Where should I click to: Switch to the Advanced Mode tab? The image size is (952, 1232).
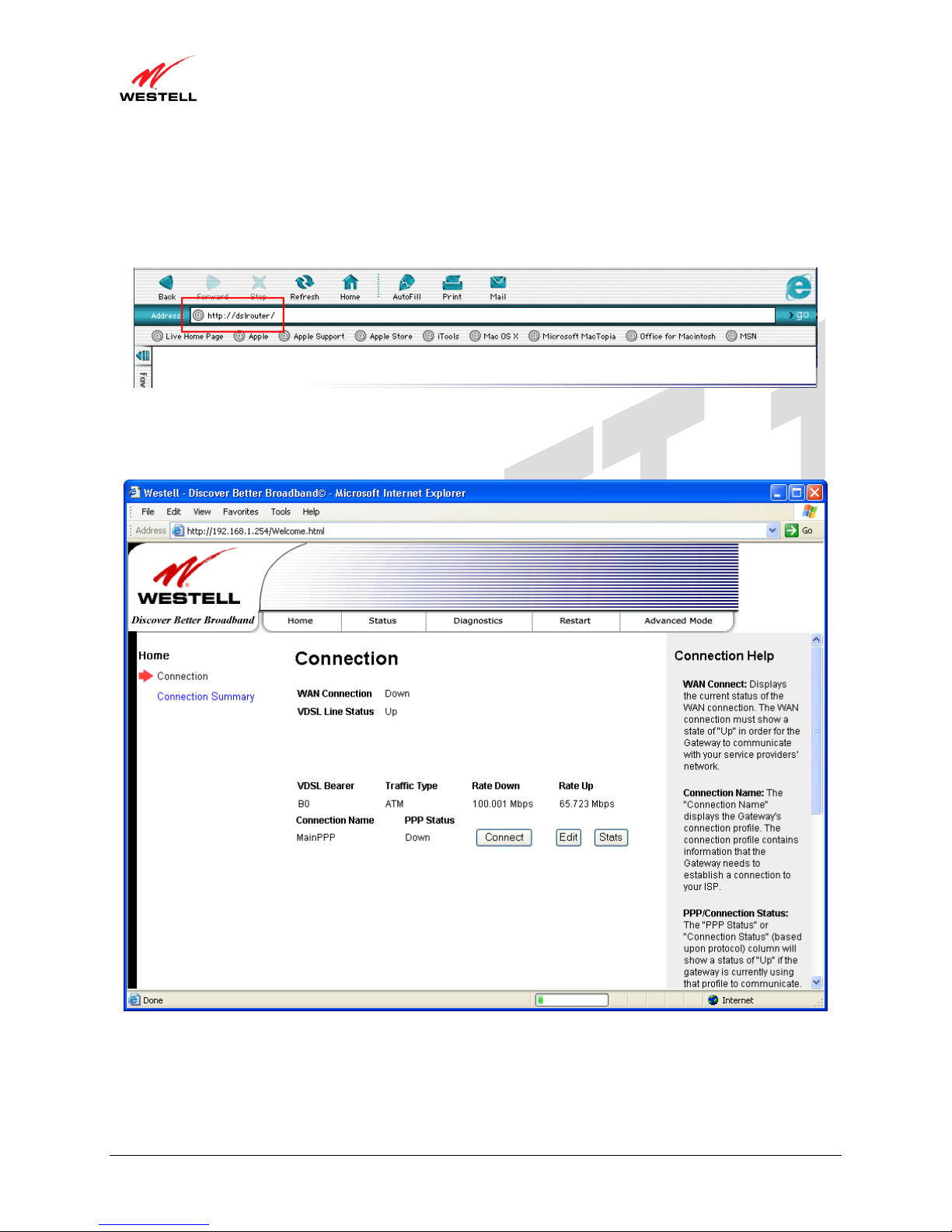[x=678, y=621]
